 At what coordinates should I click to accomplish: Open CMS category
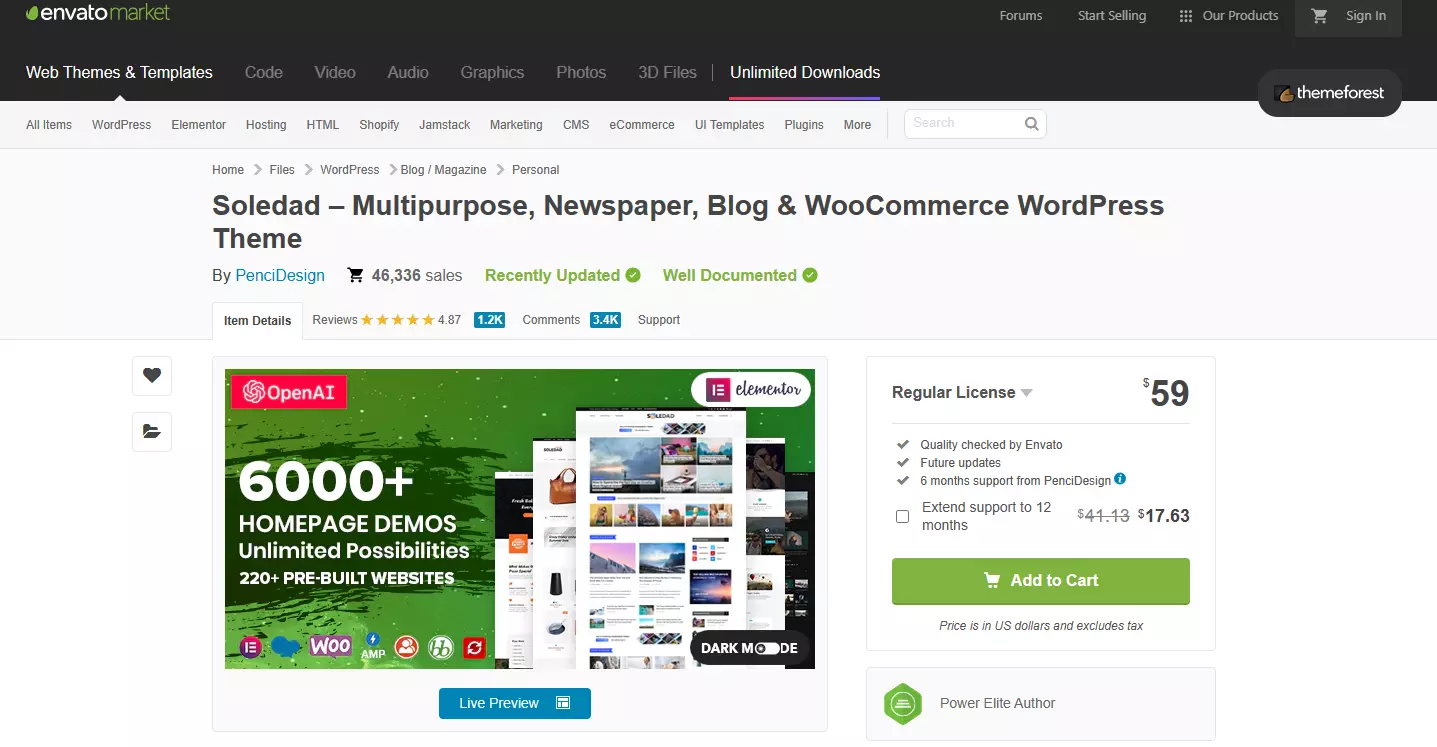click(576, 125)
